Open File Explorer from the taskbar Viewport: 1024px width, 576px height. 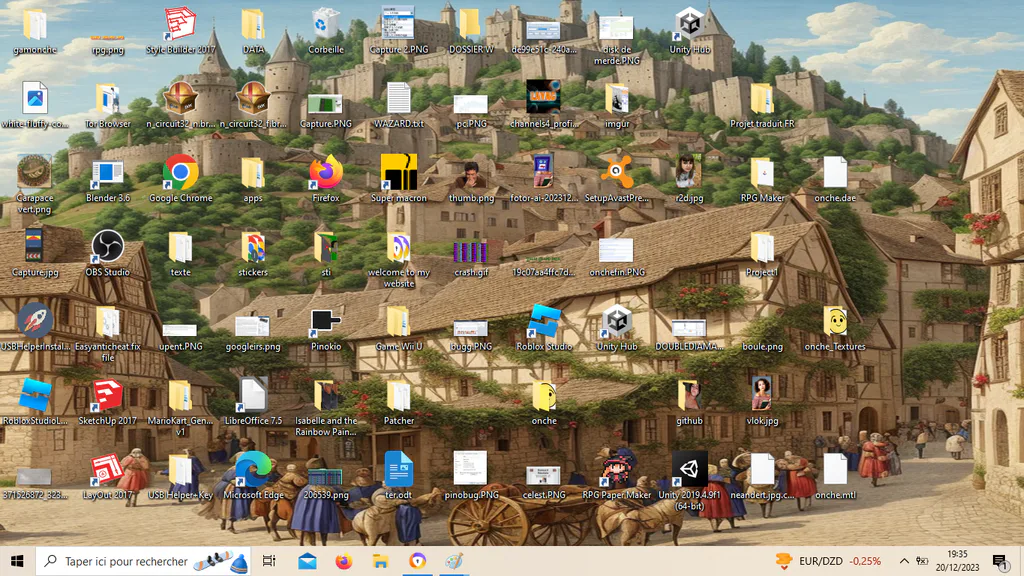(381, 561)
